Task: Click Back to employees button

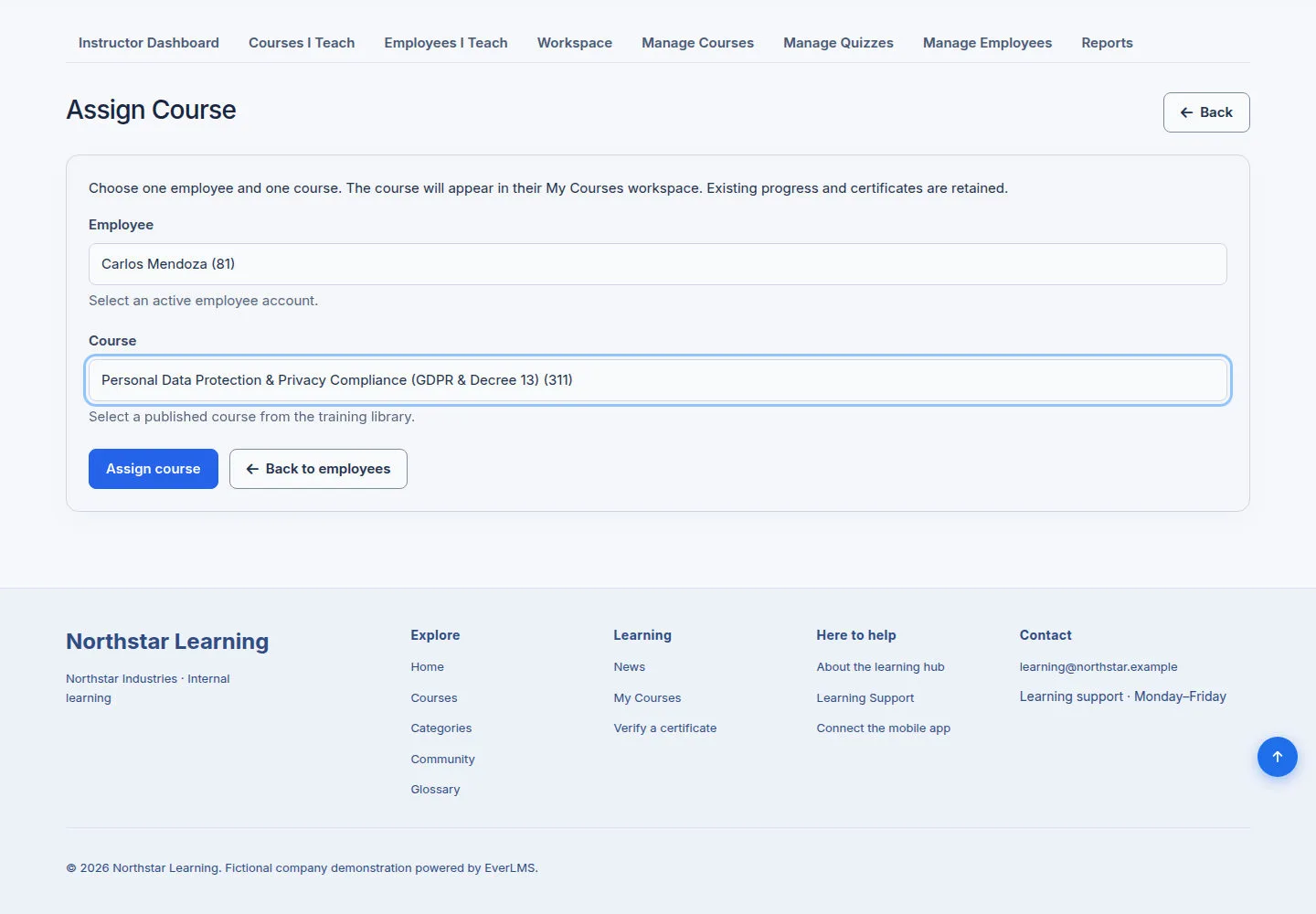Action: coord(318,469)
